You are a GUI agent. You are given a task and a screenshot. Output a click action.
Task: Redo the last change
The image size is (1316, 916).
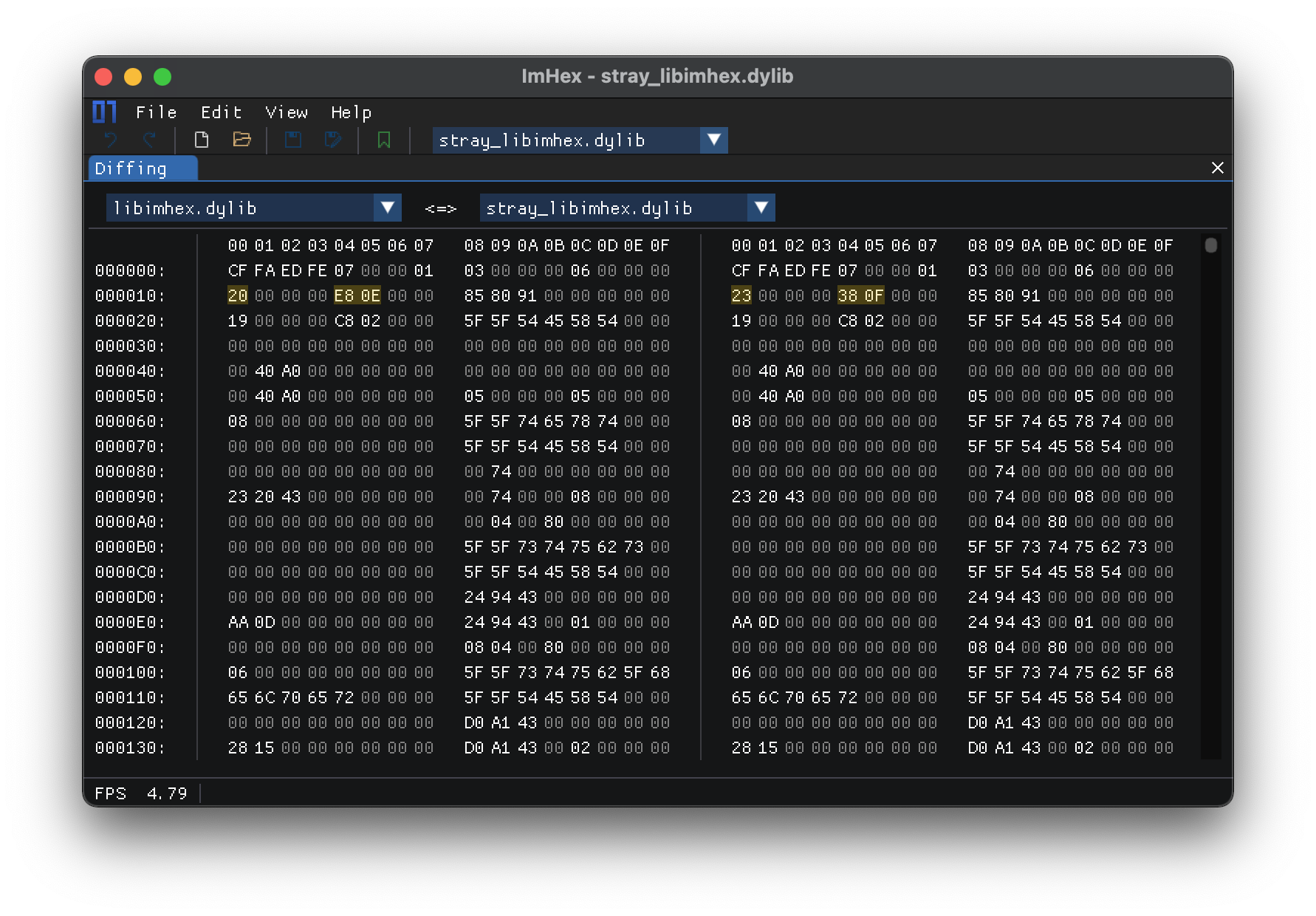150,140
